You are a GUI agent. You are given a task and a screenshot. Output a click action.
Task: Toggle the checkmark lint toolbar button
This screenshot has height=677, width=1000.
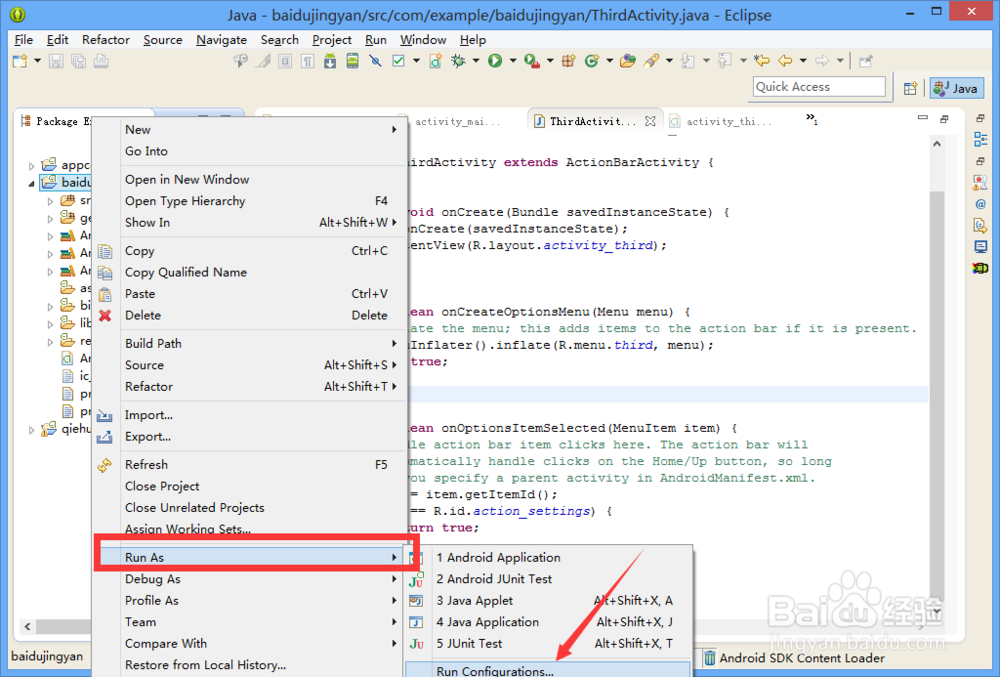(x=399, y=61)
